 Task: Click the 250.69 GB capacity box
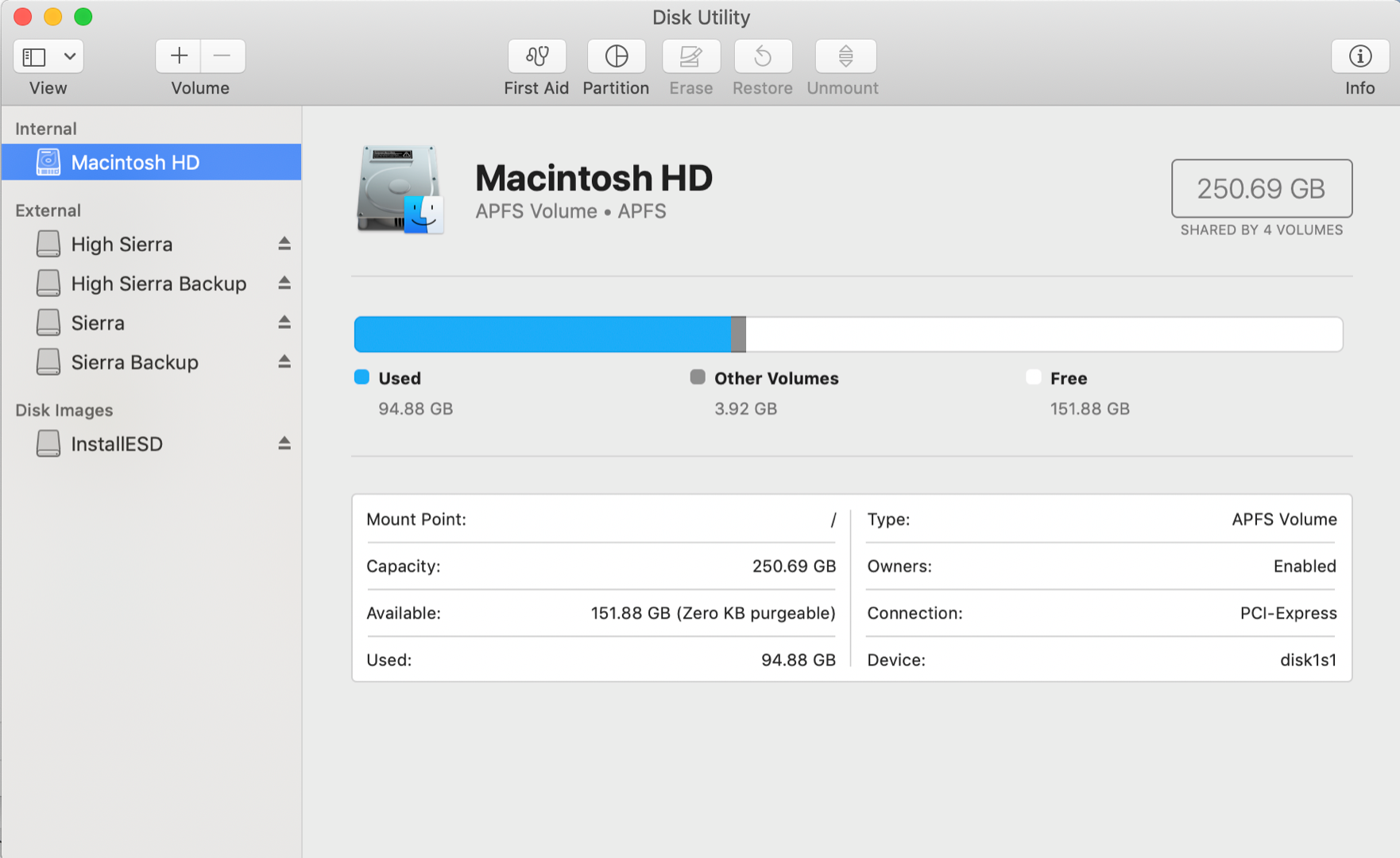pyautogui.click(x=1261, y=188)
